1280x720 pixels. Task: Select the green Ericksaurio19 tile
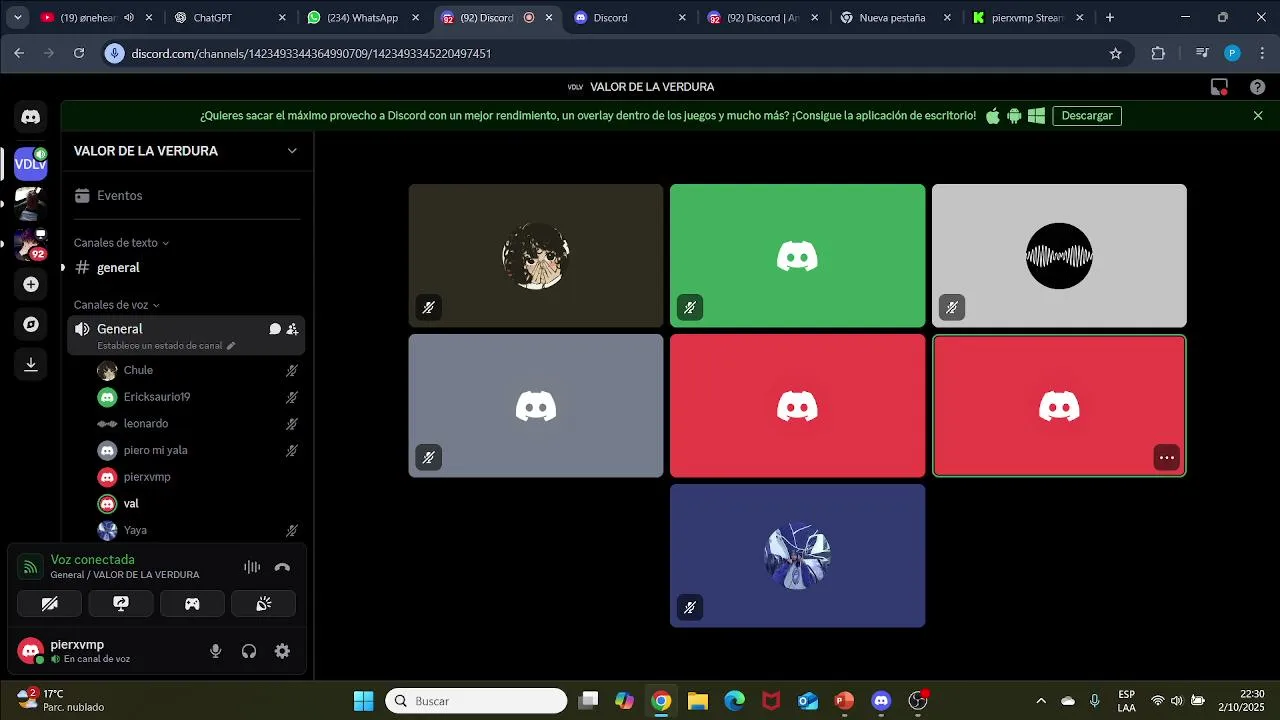pyautogui.click(x=797, y=256)
